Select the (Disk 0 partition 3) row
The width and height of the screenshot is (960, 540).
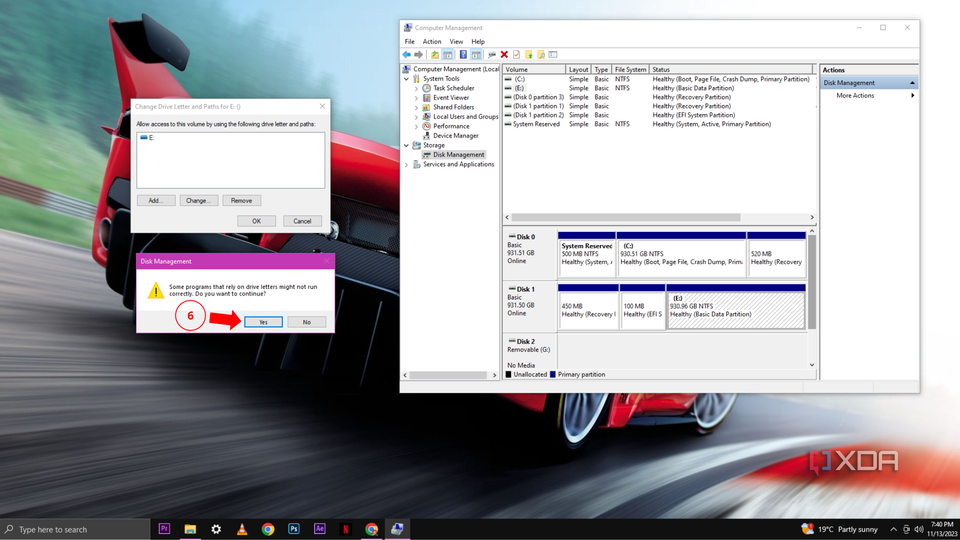point(659,97)
